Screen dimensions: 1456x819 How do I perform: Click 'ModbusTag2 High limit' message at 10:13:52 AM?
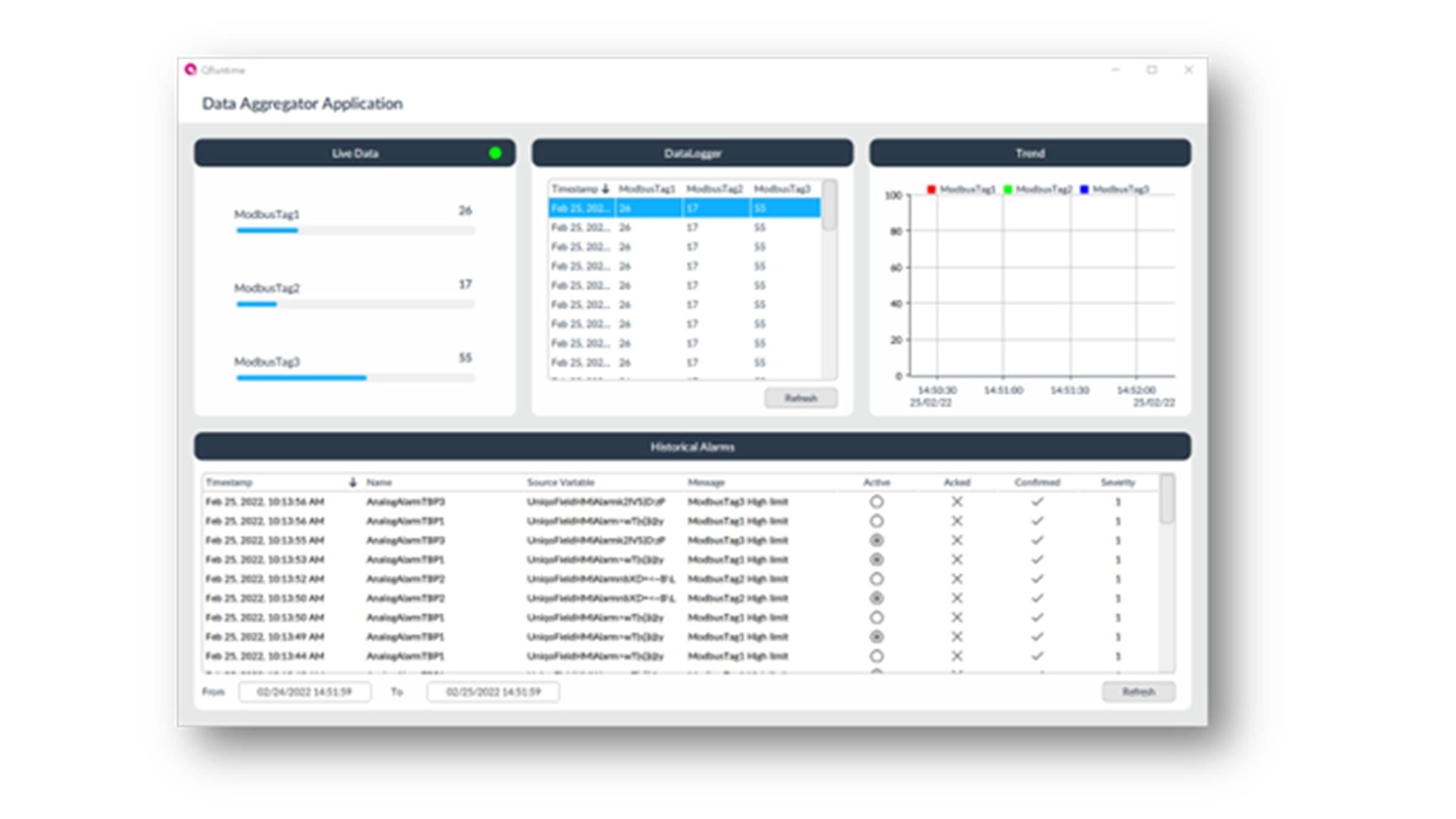[x=738, y=579]
